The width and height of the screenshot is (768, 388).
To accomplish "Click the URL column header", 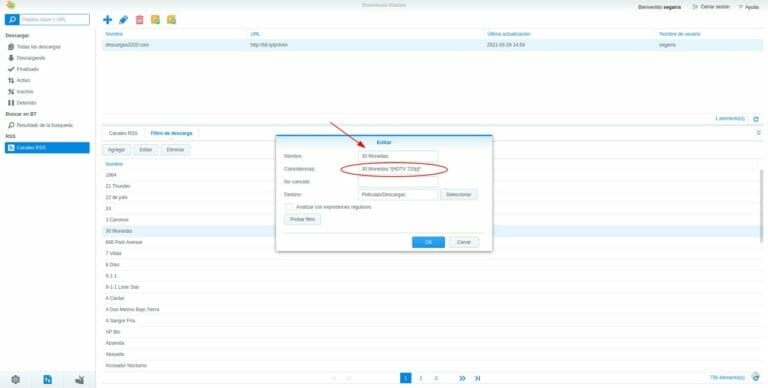I will (255, 34).
